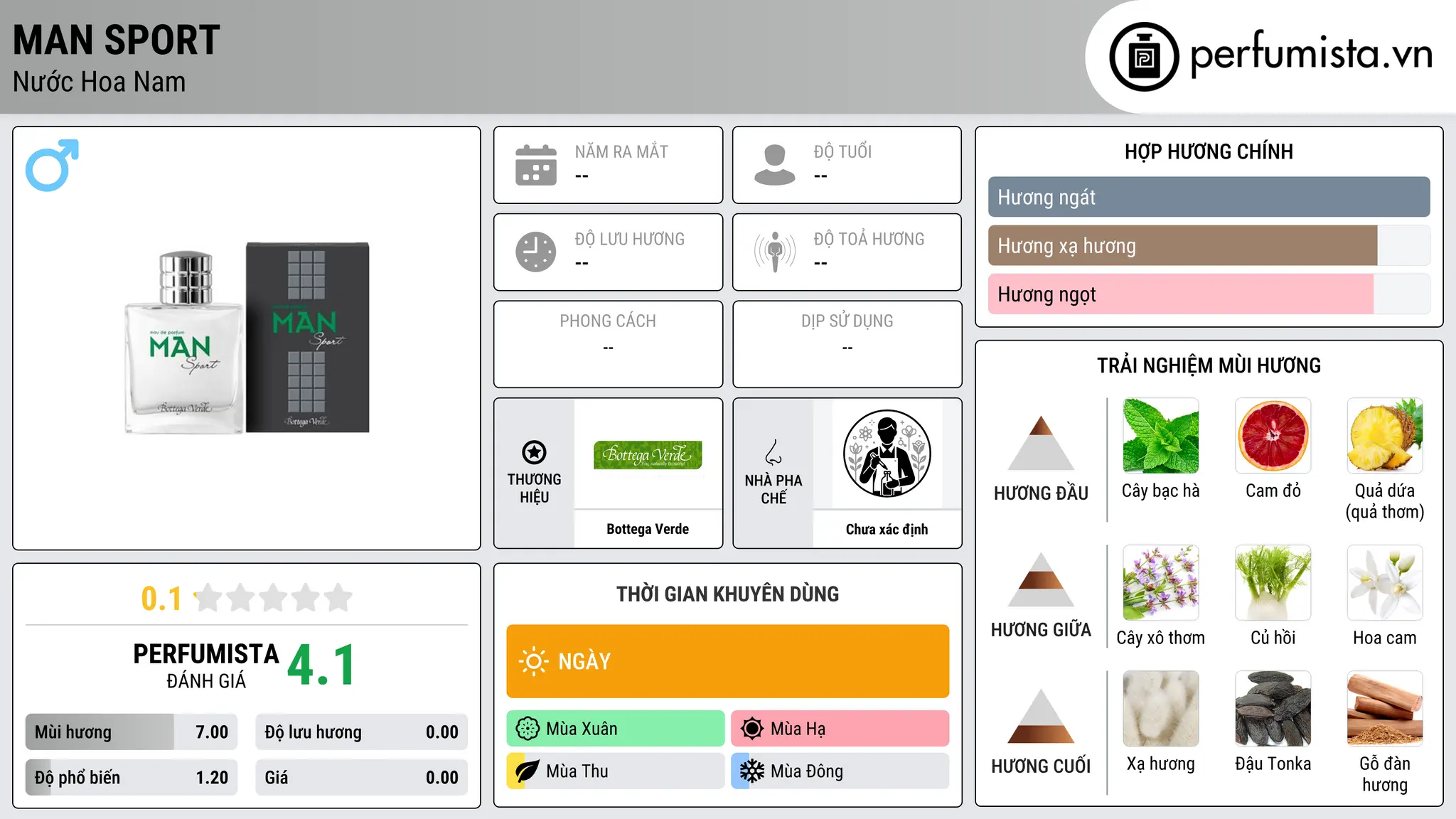Select the Mùa Đông season tile

click(x=840, y=771)
